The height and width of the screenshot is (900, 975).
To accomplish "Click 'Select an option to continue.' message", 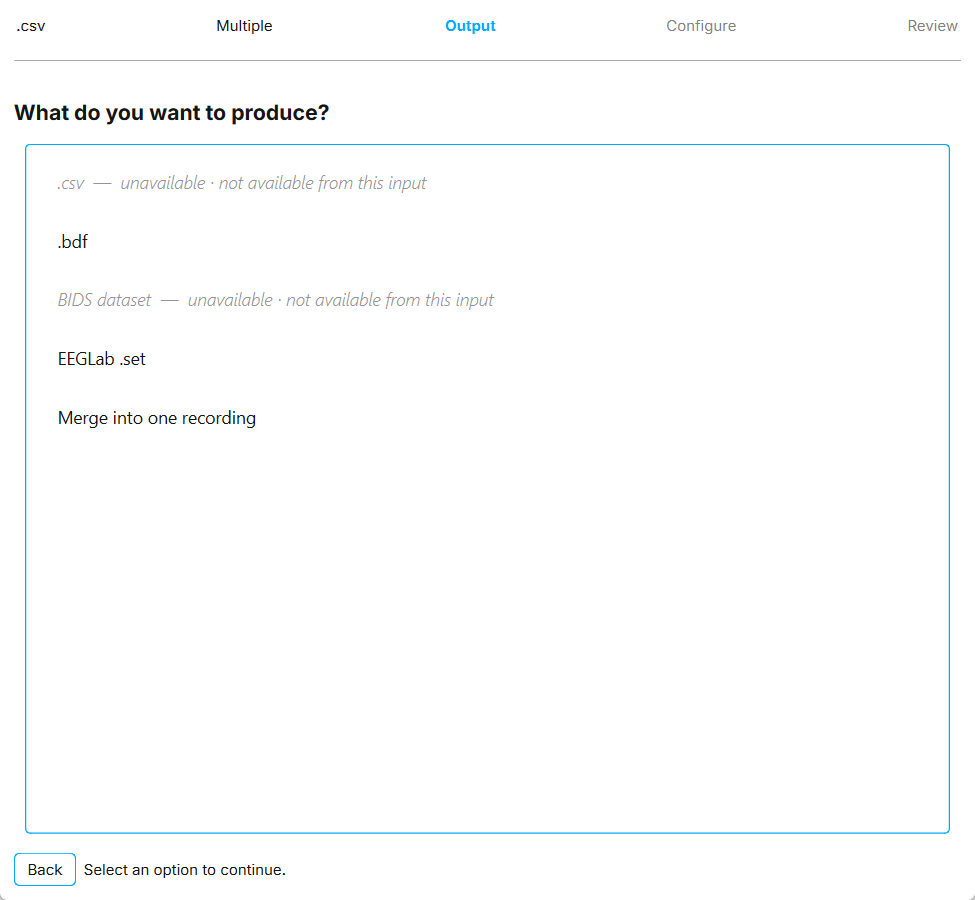I will pos(185,870).
